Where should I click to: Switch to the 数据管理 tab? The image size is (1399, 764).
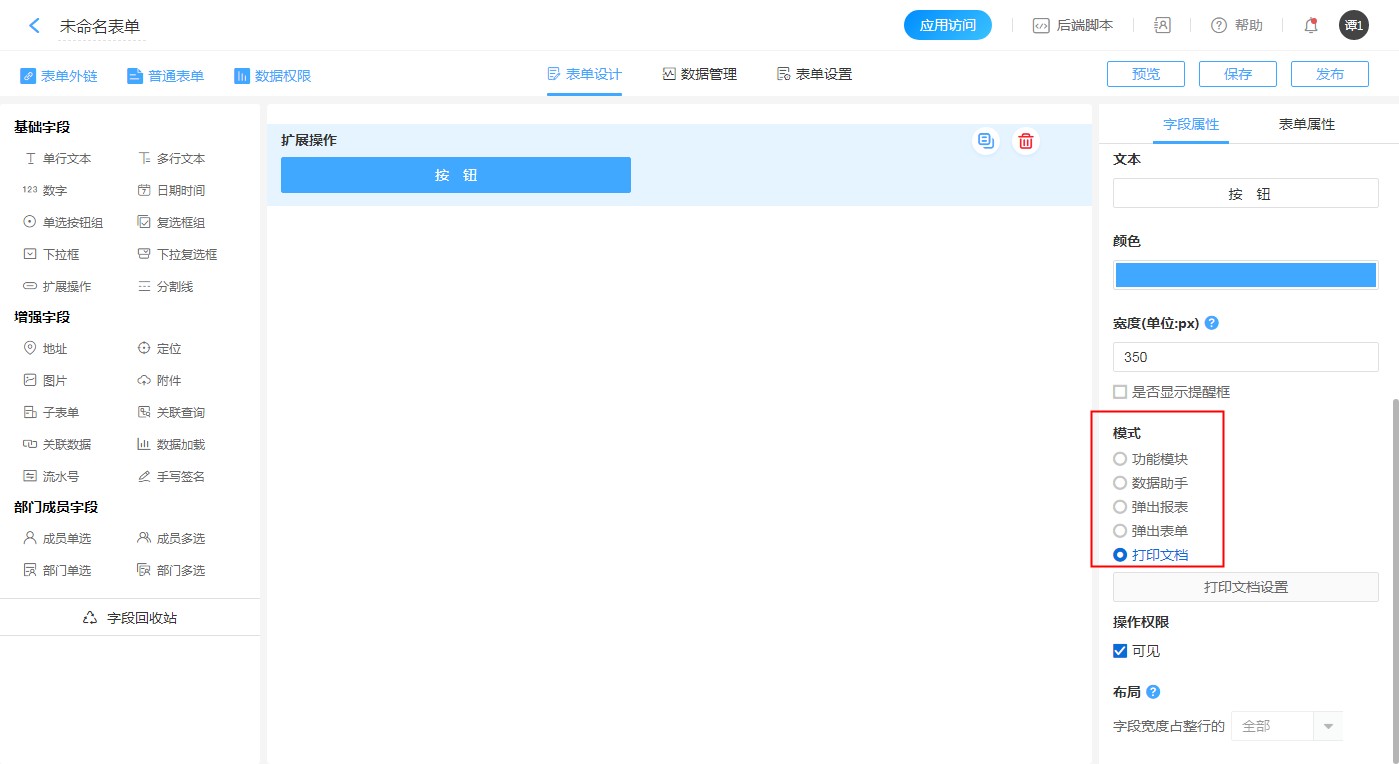698,73
